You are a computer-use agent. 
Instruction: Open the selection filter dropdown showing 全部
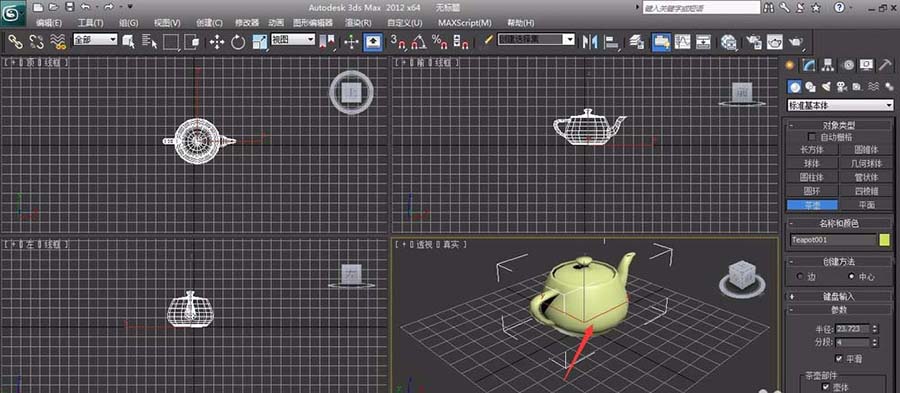95,39
